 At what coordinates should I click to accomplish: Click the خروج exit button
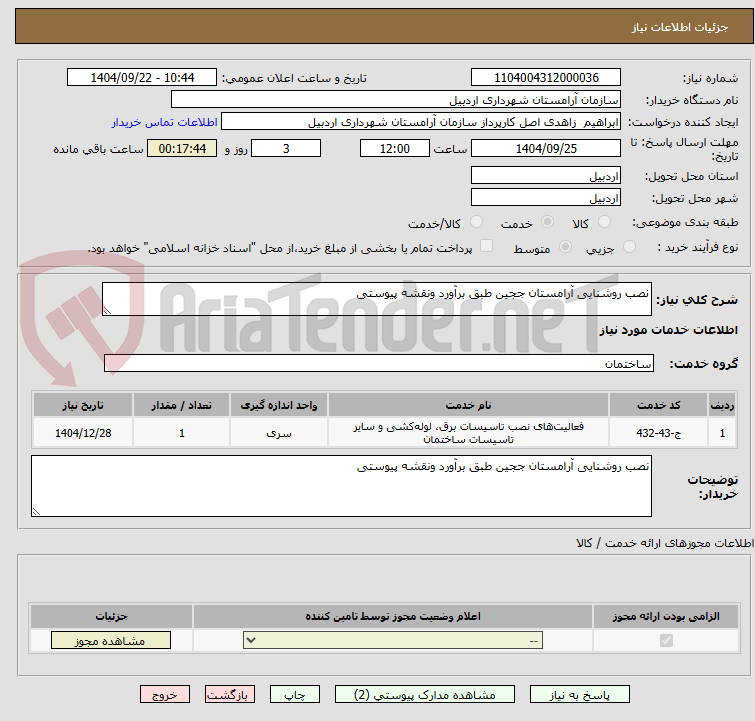coord(165,695)
